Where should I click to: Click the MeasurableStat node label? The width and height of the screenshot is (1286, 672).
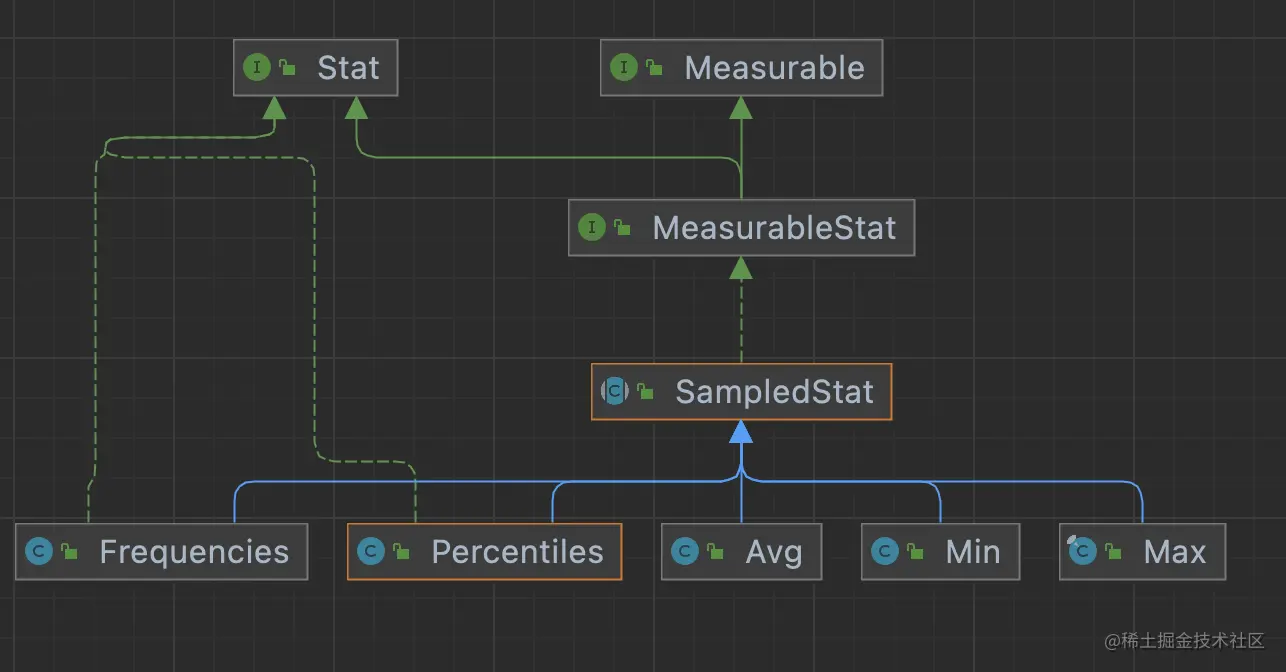[x=774, y=227]
